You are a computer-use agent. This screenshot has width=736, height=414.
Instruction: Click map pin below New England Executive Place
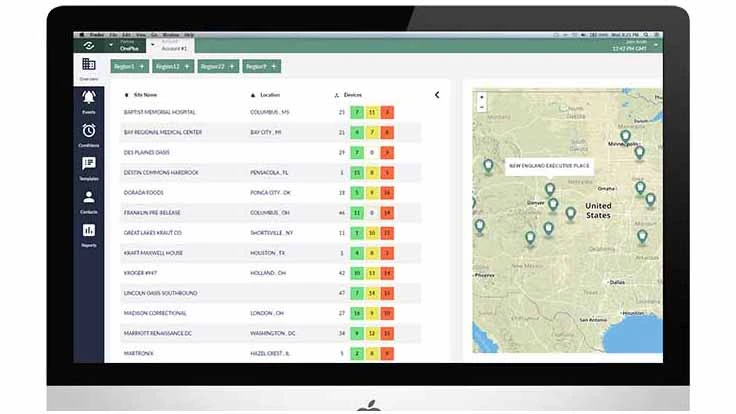pyautogui.click(x=549, y=188)
